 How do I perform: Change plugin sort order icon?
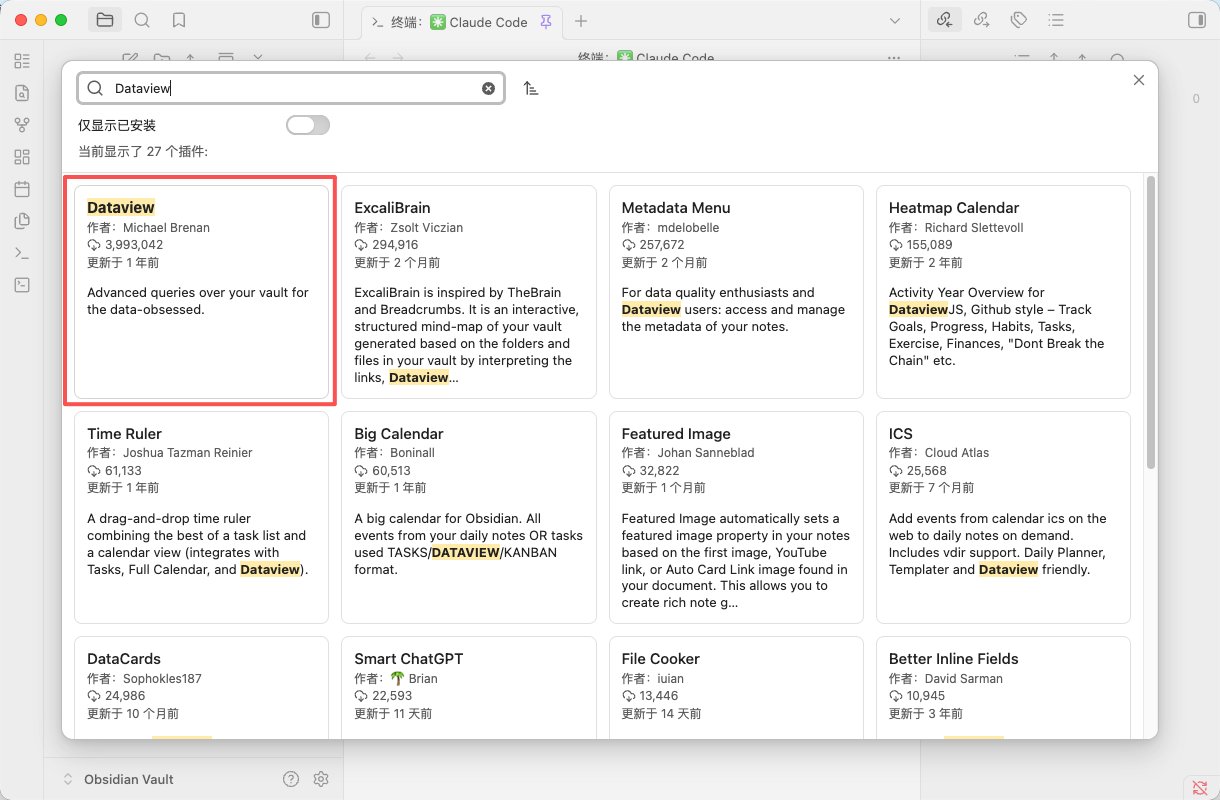[x=531, y=88]
